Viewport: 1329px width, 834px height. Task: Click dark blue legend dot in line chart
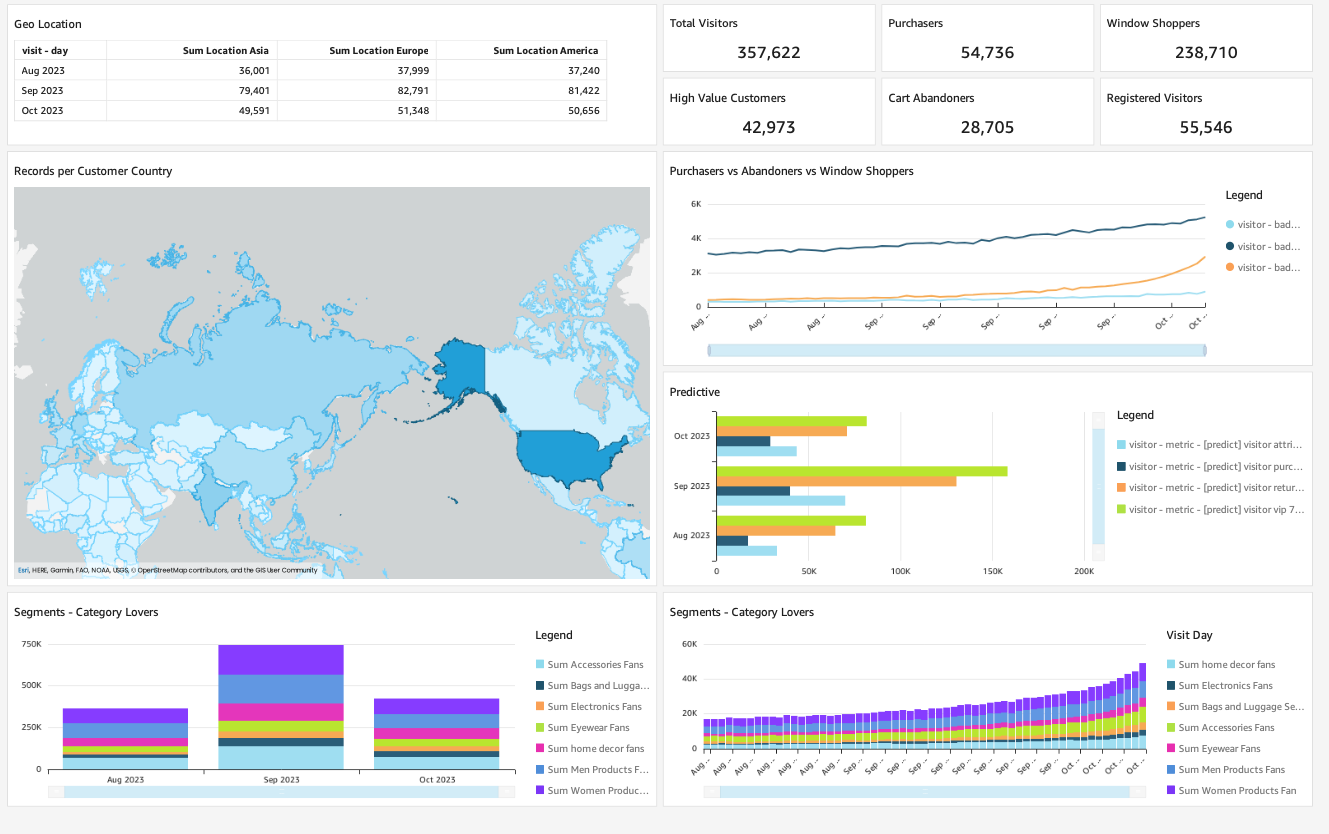click(1230, 246)
